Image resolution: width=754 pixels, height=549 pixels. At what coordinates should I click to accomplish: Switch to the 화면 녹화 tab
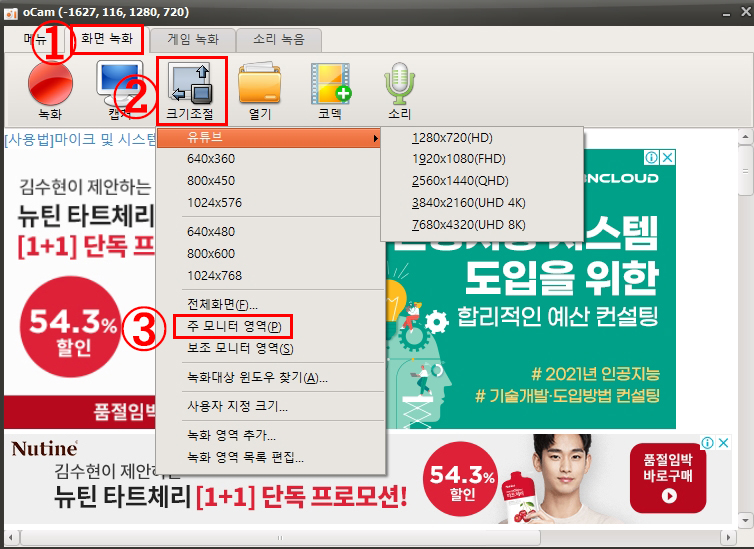point(107,39)
